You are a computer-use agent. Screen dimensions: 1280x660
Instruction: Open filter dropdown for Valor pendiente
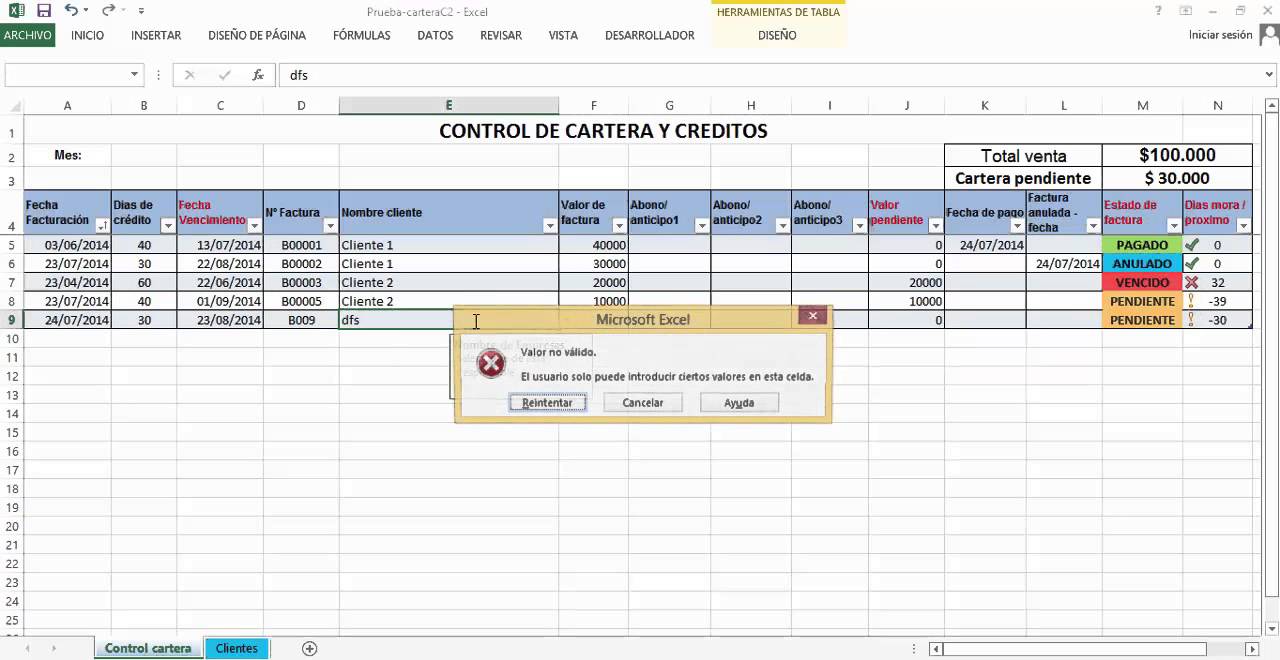936,226
